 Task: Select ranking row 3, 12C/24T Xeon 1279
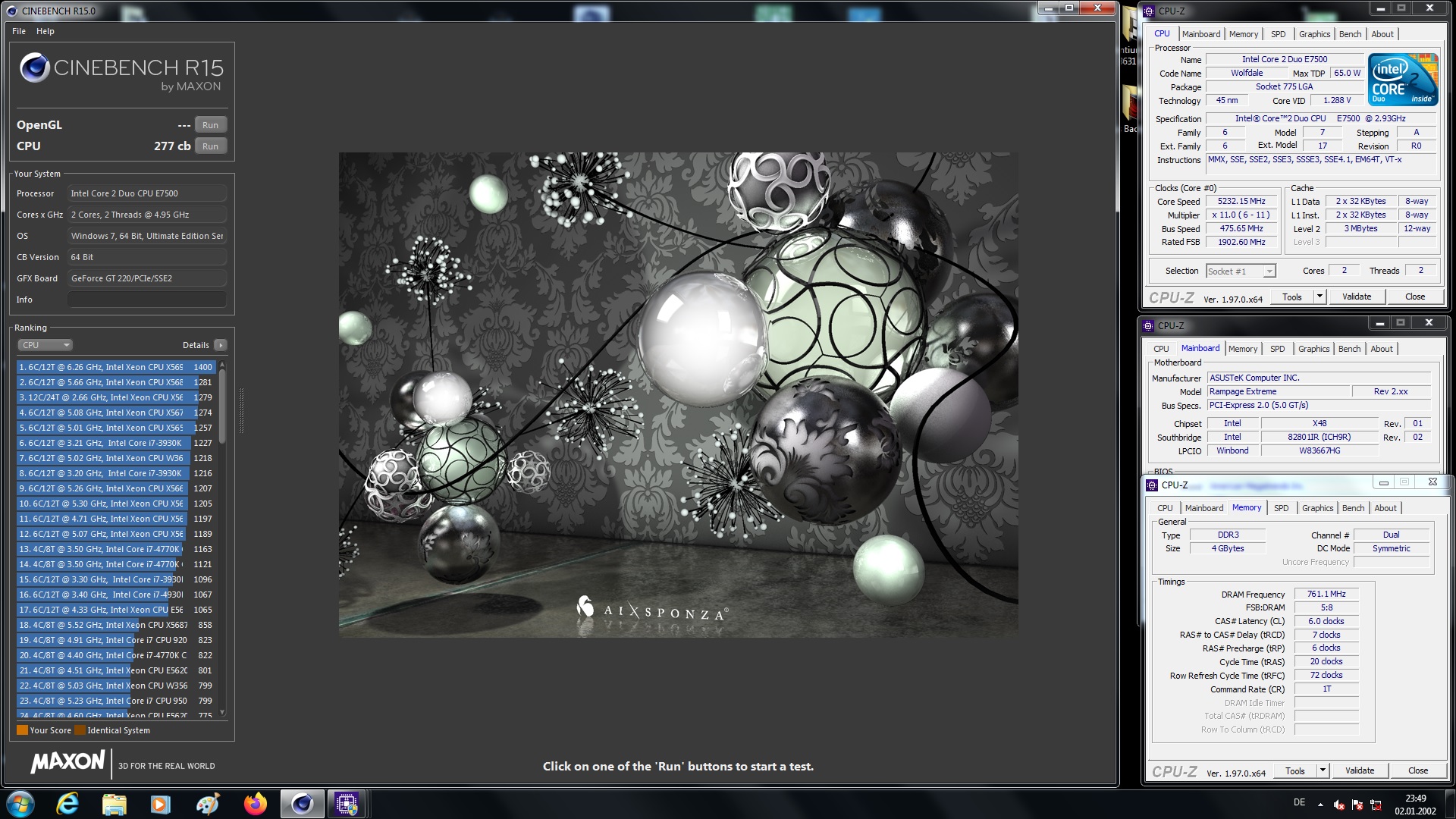pos(117,397)
